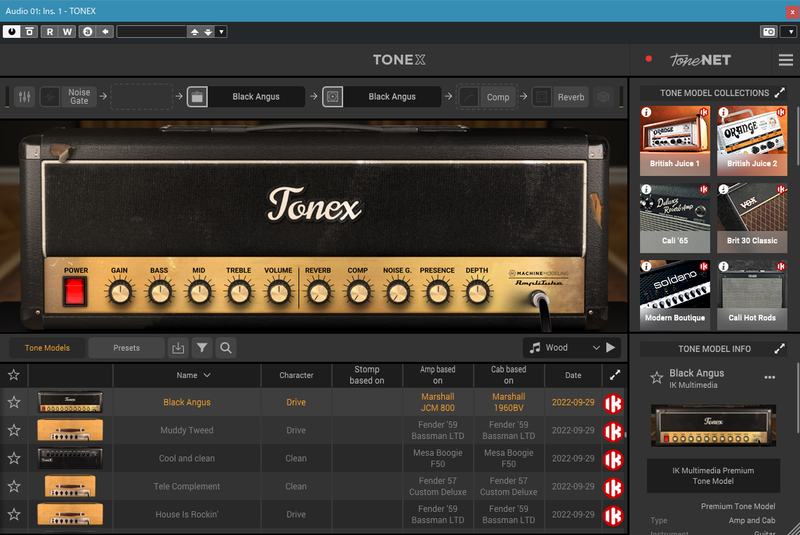Image resolution: width=800 pixels, height=535 pixels.
Task: Click the NOISE G. knob
Action: click(x=398, y=293)
